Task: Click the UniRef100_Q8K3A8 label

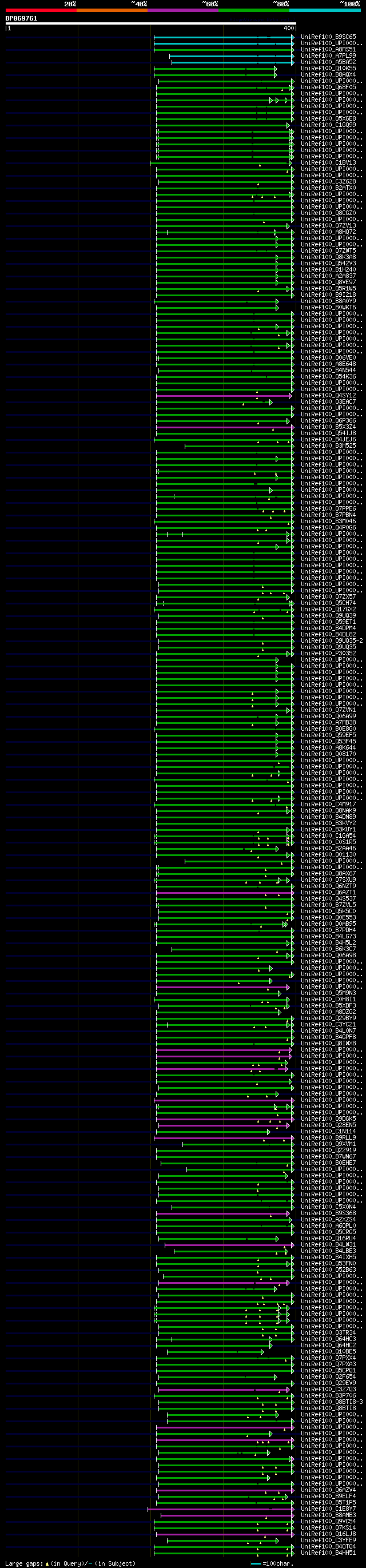Action: [328, 257]
